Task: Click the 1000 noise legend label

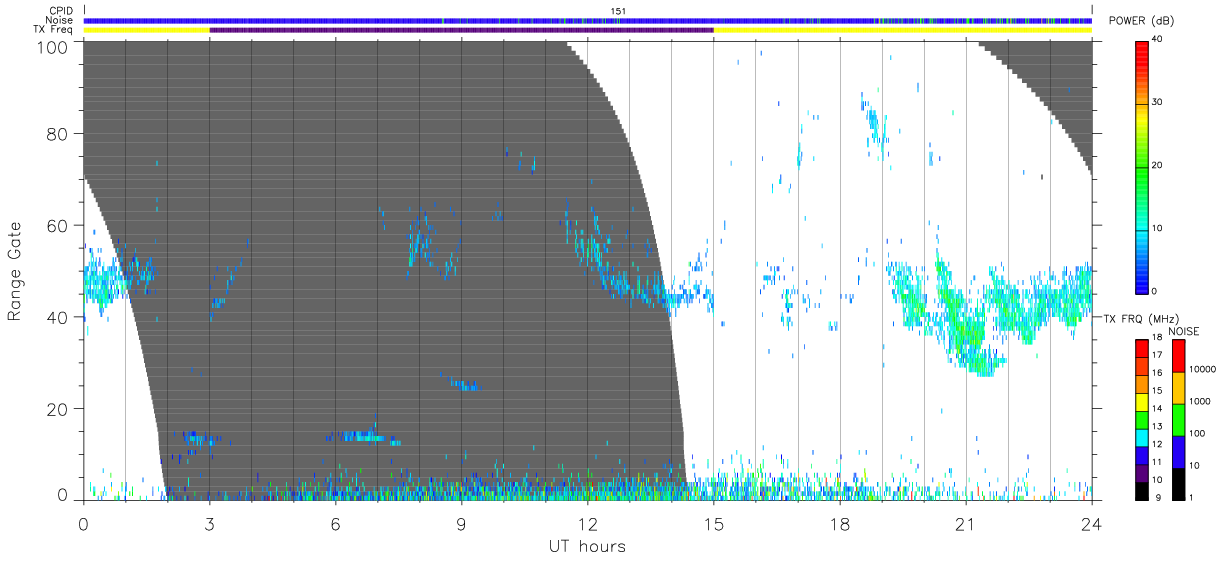Action: (1198, 401)
